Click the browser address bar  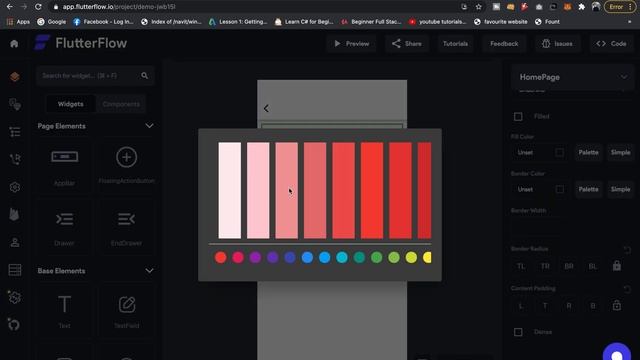(x=257, y=7)
